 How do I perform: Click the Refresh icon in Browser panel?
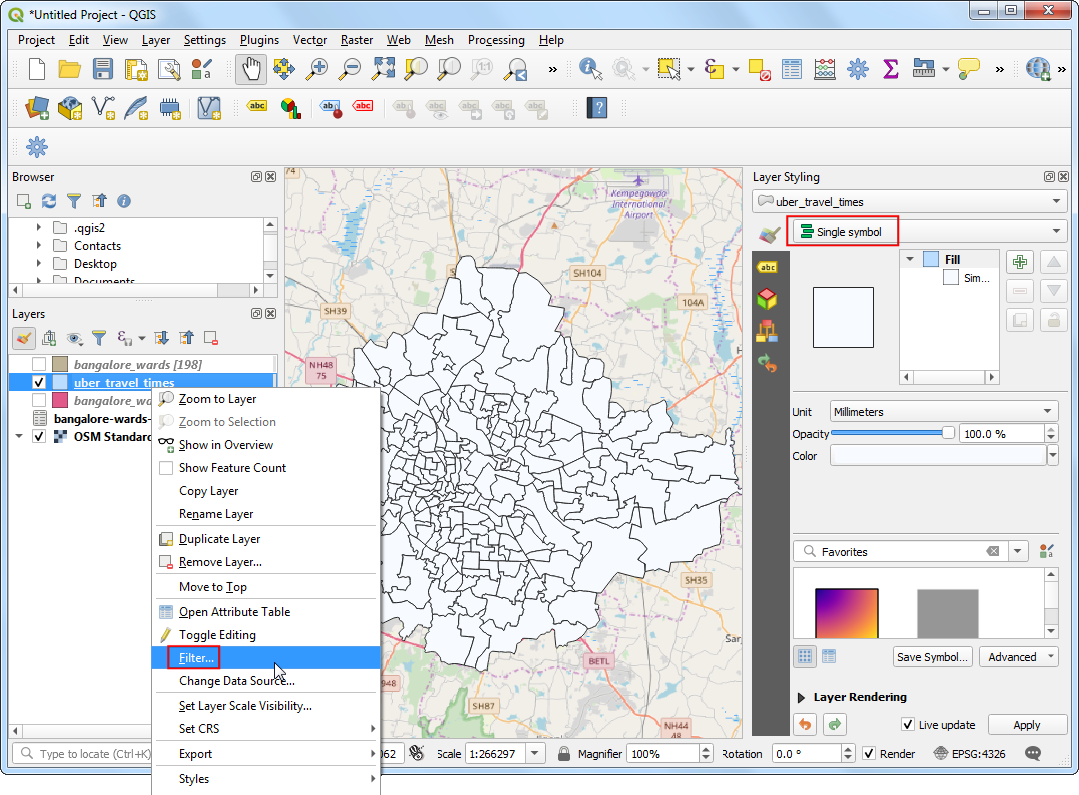point(49,201)
